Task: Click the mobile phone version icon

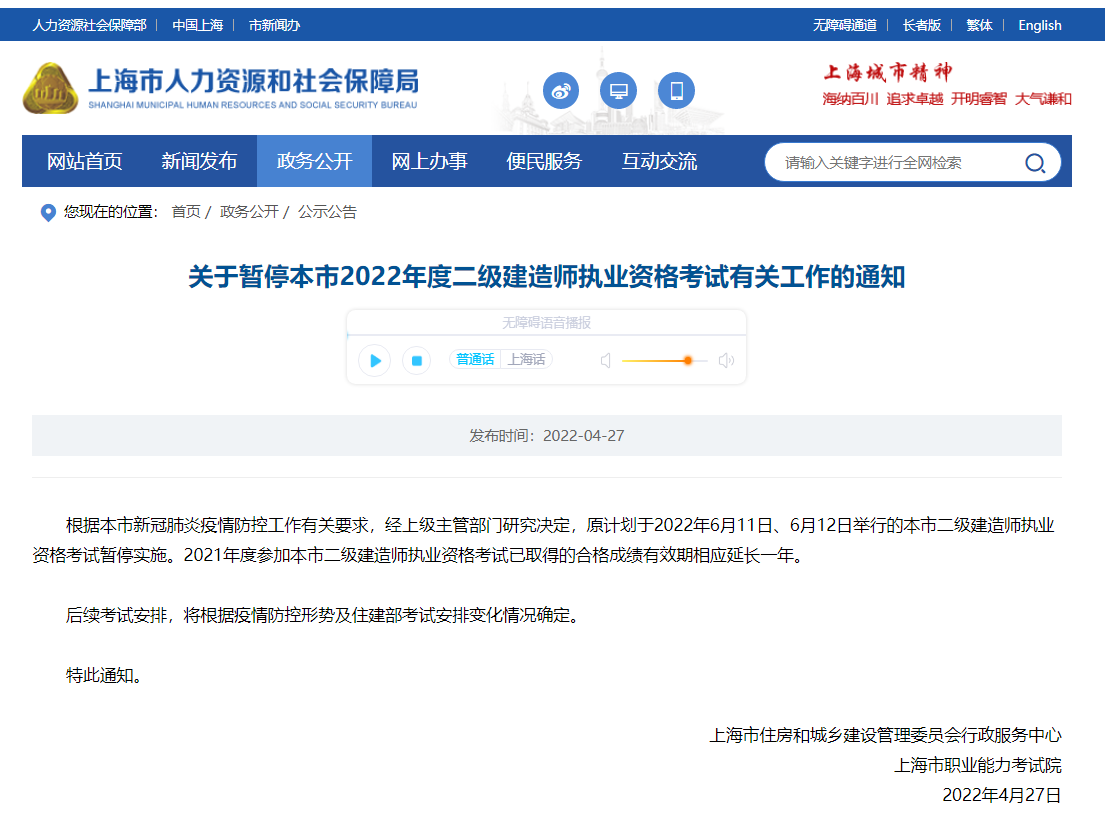Action: point(676,92)
